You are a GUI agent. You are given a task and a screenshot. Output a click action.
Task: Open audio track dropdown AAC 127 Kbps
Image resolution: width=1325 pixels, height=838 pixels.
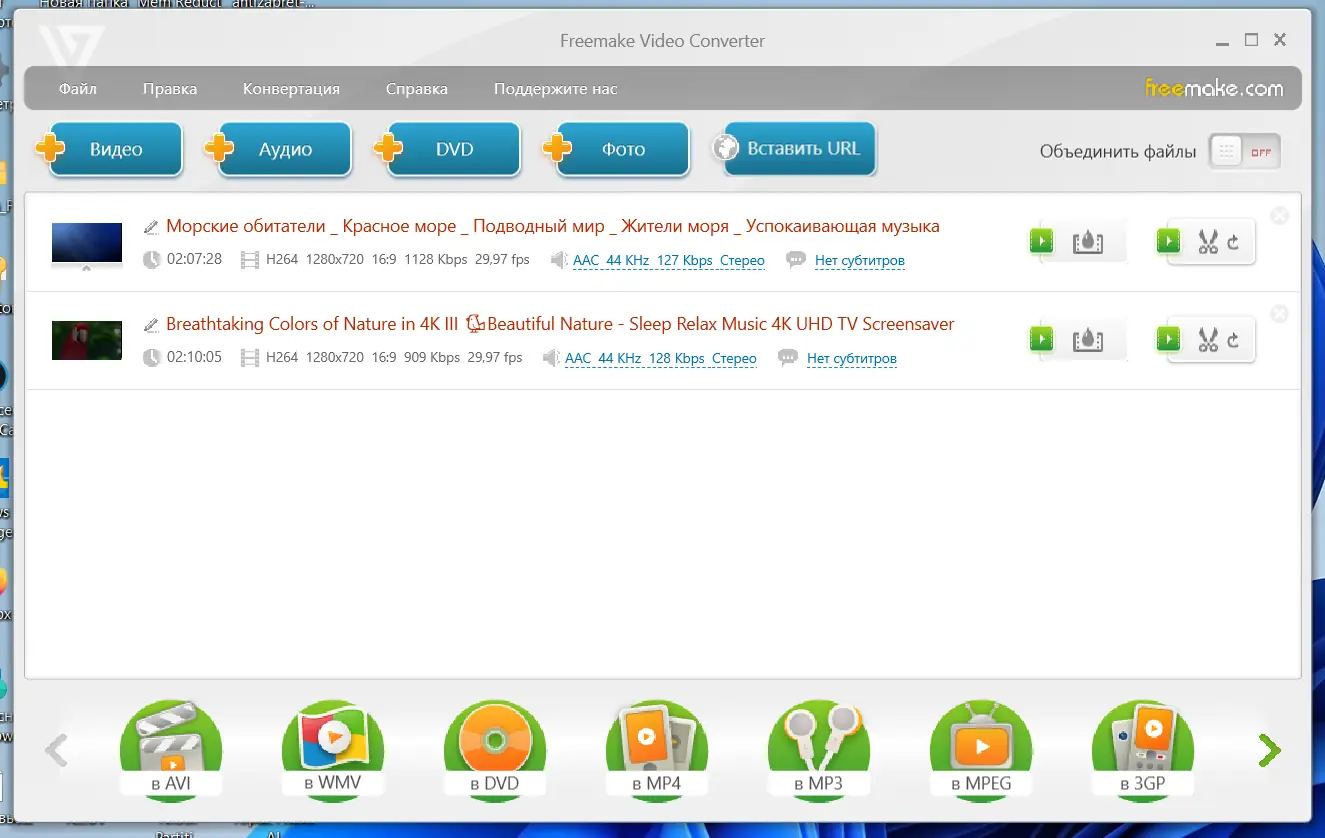[669, 261]
